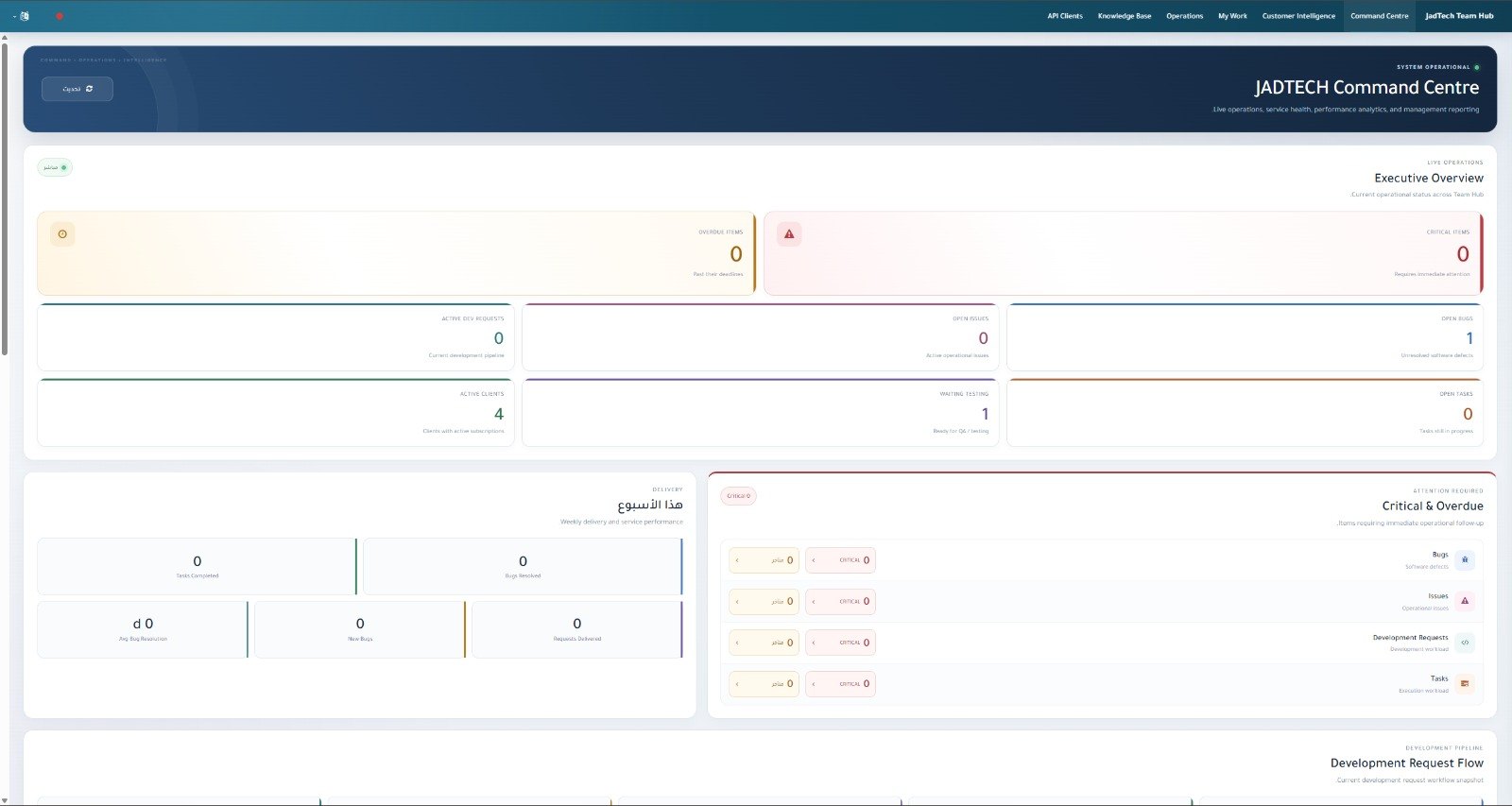Navigate to My Work
Image resolution: width=1512 pixels, height=806 pixels.
[1232, 16]
